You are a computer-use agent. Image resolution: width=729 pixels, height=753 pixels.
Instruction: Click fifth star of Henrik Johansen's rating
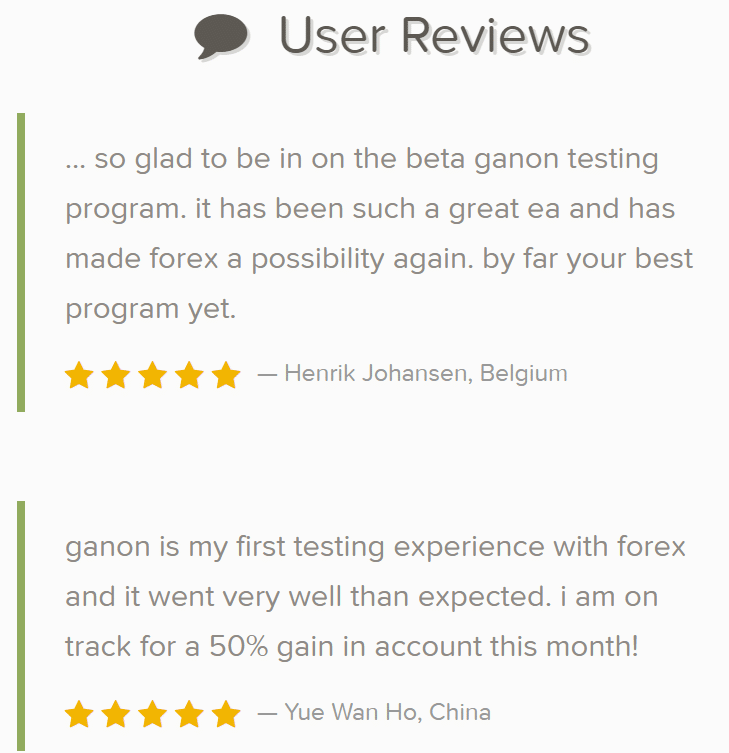pyautogui.click(x=226, y=375)
